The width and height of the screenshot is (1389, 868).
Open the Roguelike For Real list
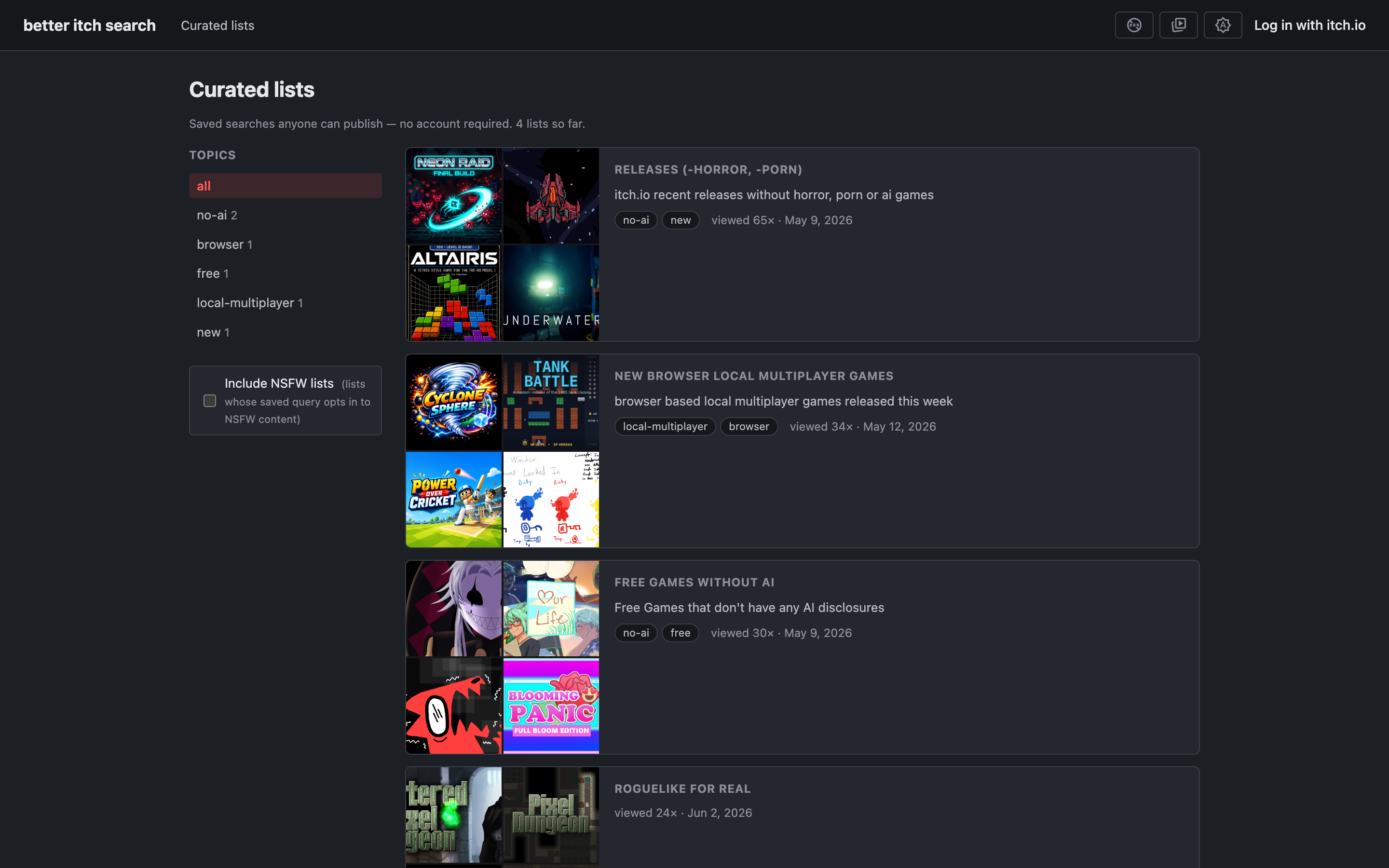pos(682,789)
